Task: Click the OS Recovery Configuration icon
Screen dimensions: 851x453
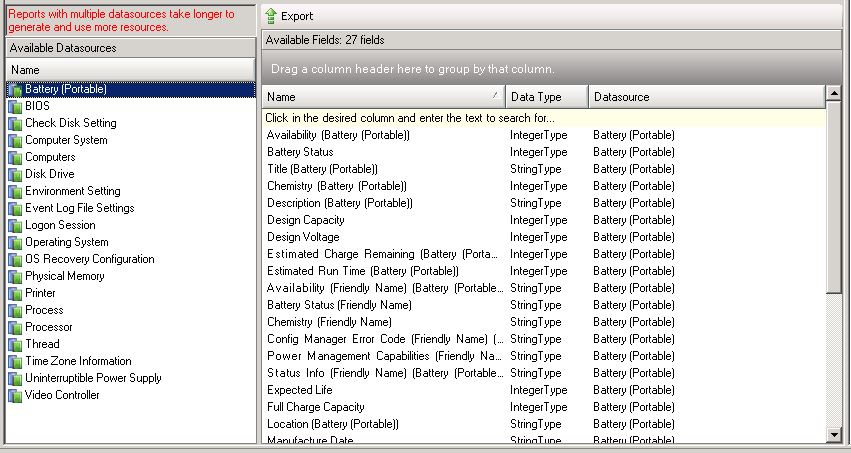Action: pos(15,259)
